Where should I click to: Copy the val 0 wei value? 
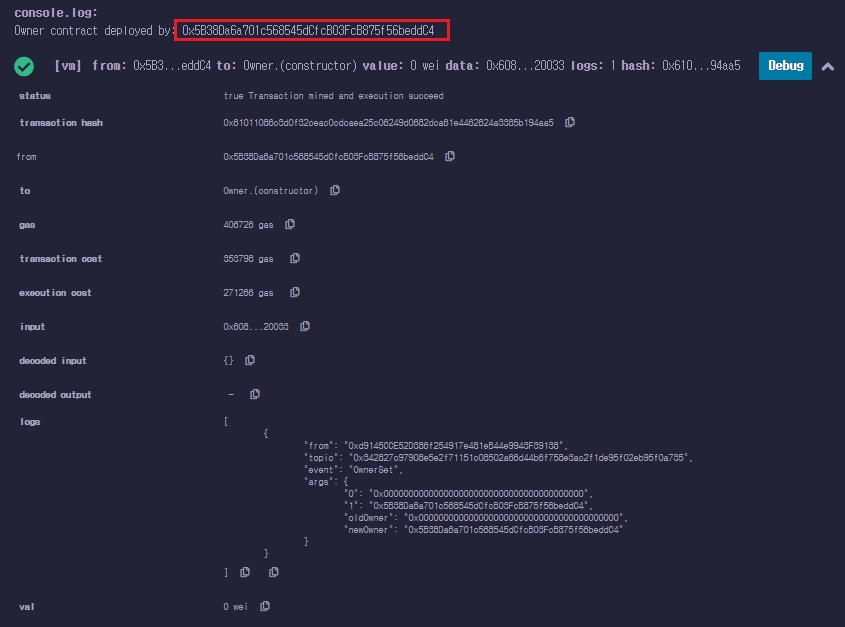click(265, 606)
